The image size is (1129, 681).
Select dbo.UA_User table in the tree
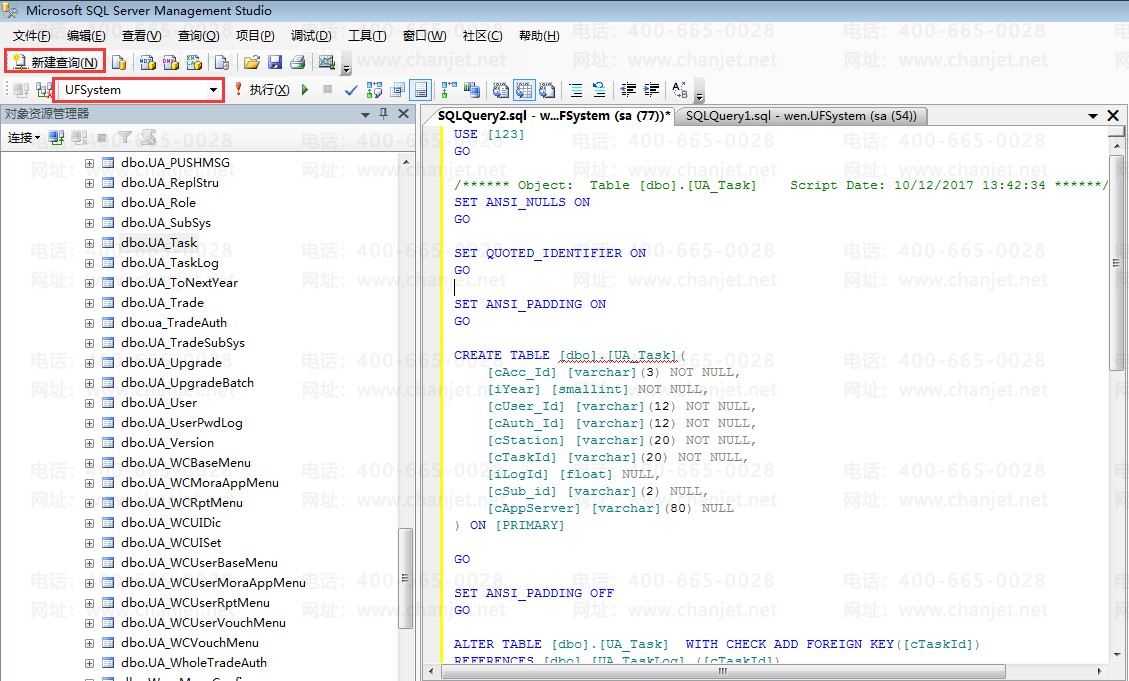[x=159, y=403]
